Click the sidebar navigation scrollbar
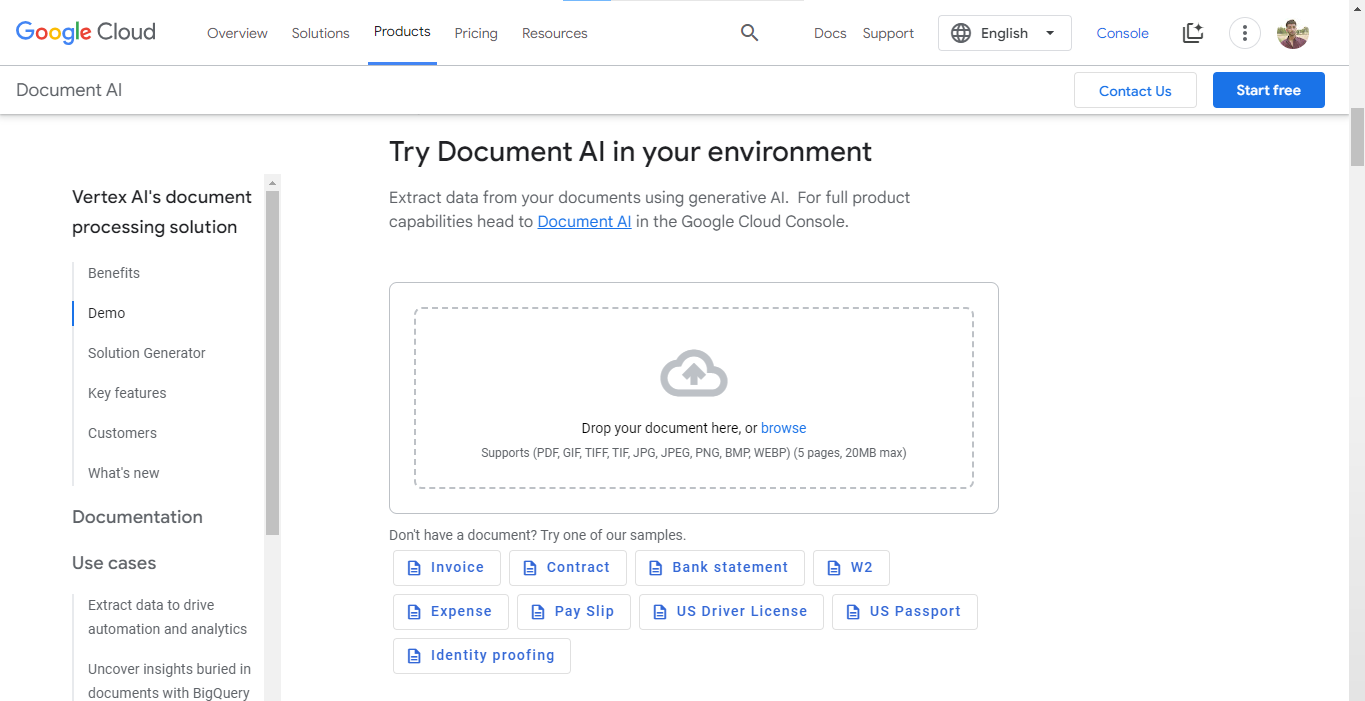The height and width of the screenshot is (701, 1365). [272, 360]
